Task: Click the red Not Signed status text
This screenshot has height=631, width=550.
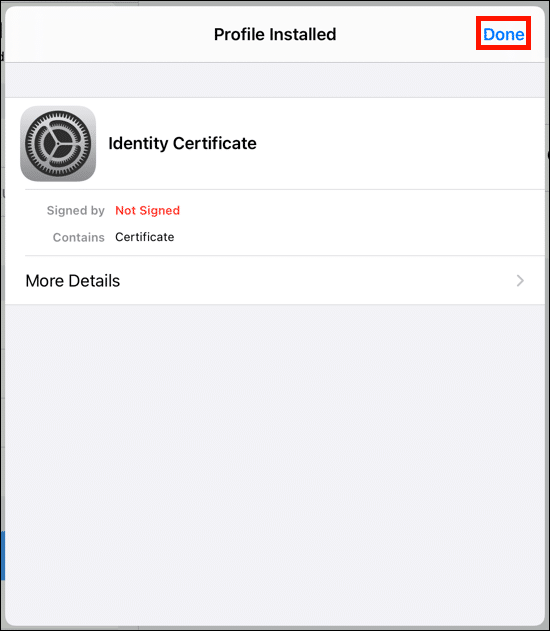Action: pyautogui.click(x=147, y=210)
